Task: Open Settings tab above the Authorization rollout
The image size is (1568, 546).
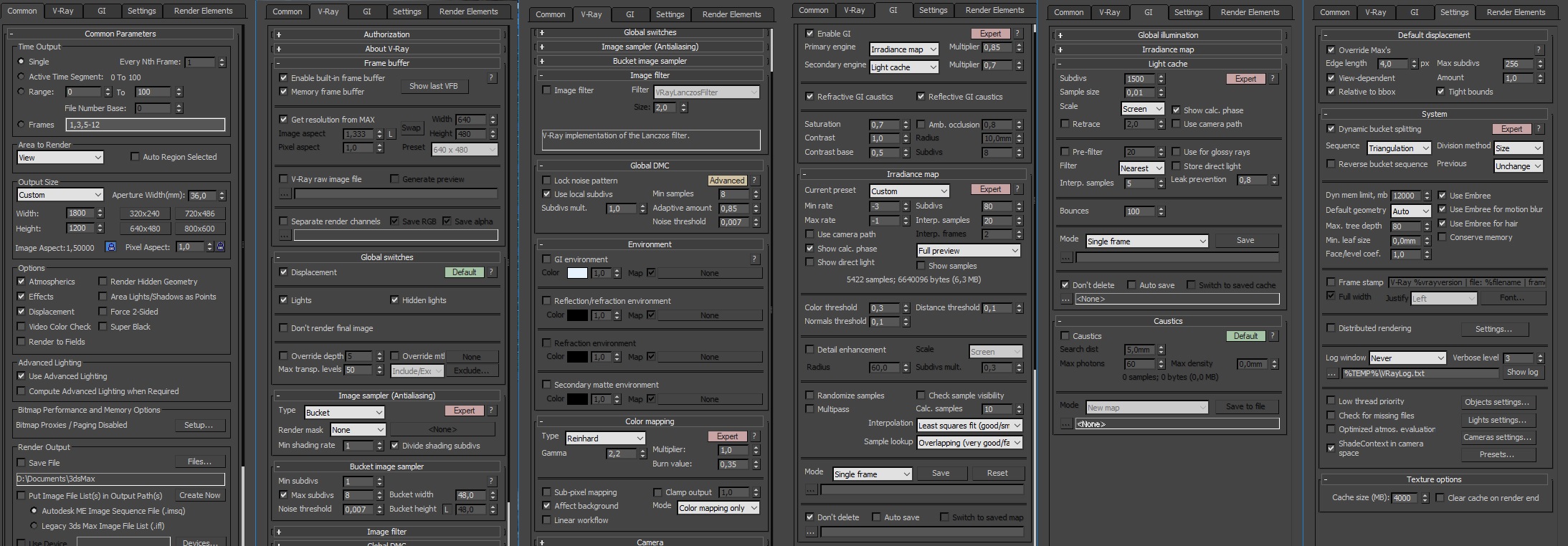Action: click(x=407, y=11)
